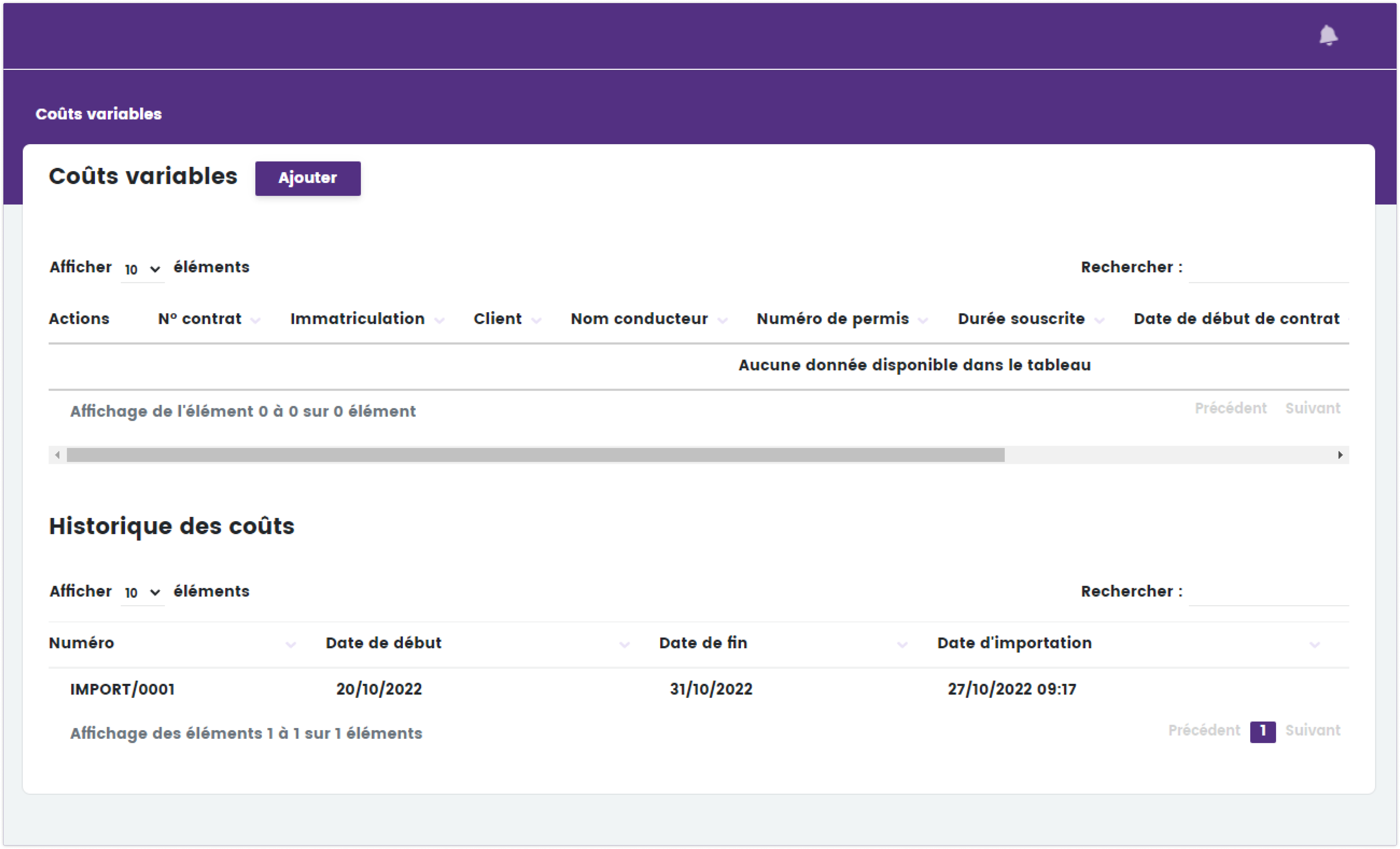Screen dimensions: 1400x849
Task: Sort history by Date d'importation arrow
Action: click(x=1314, y=644)
